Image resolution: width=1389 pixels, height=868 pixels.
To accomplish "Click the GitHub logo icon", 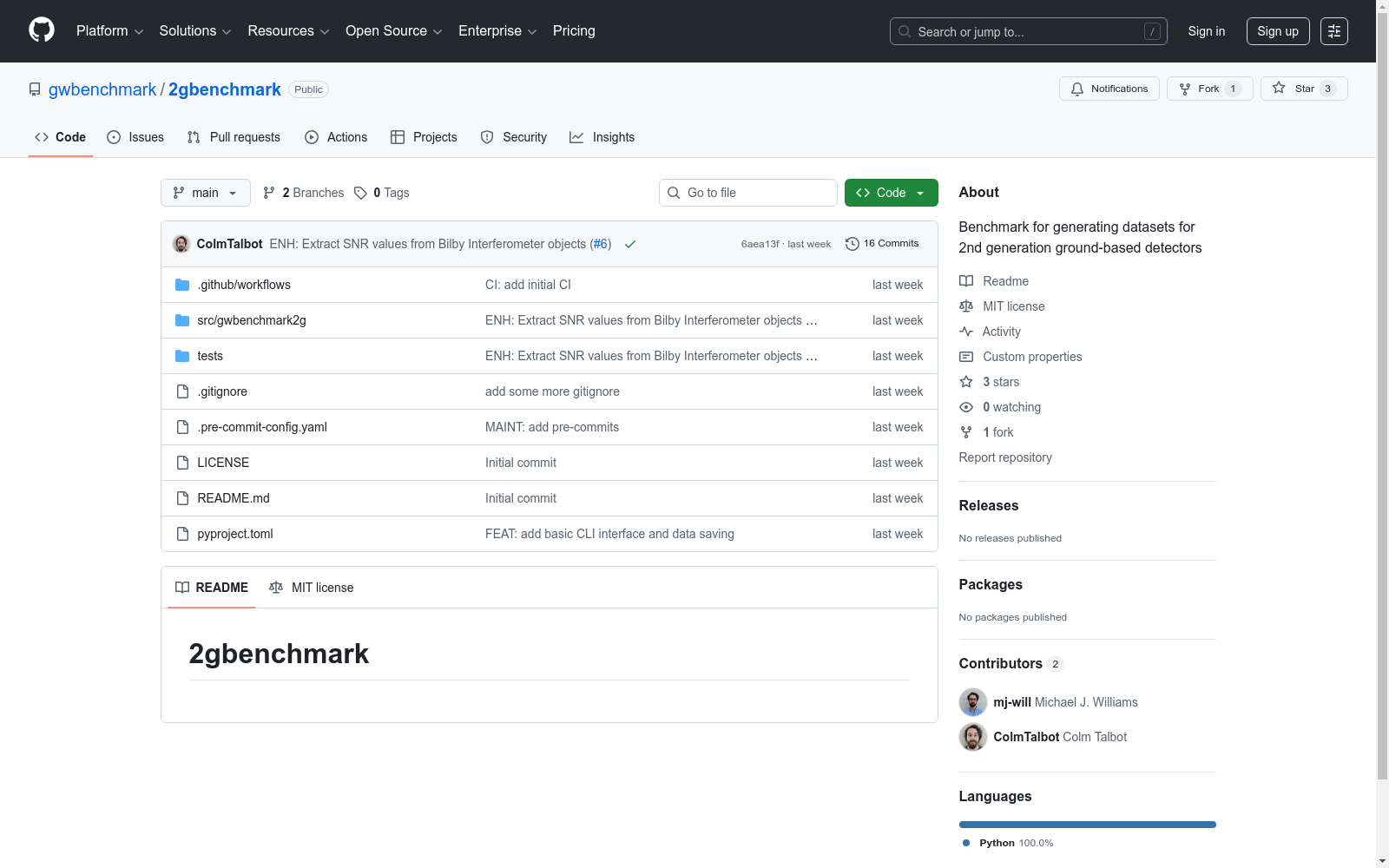I will [x=42, y=30].
